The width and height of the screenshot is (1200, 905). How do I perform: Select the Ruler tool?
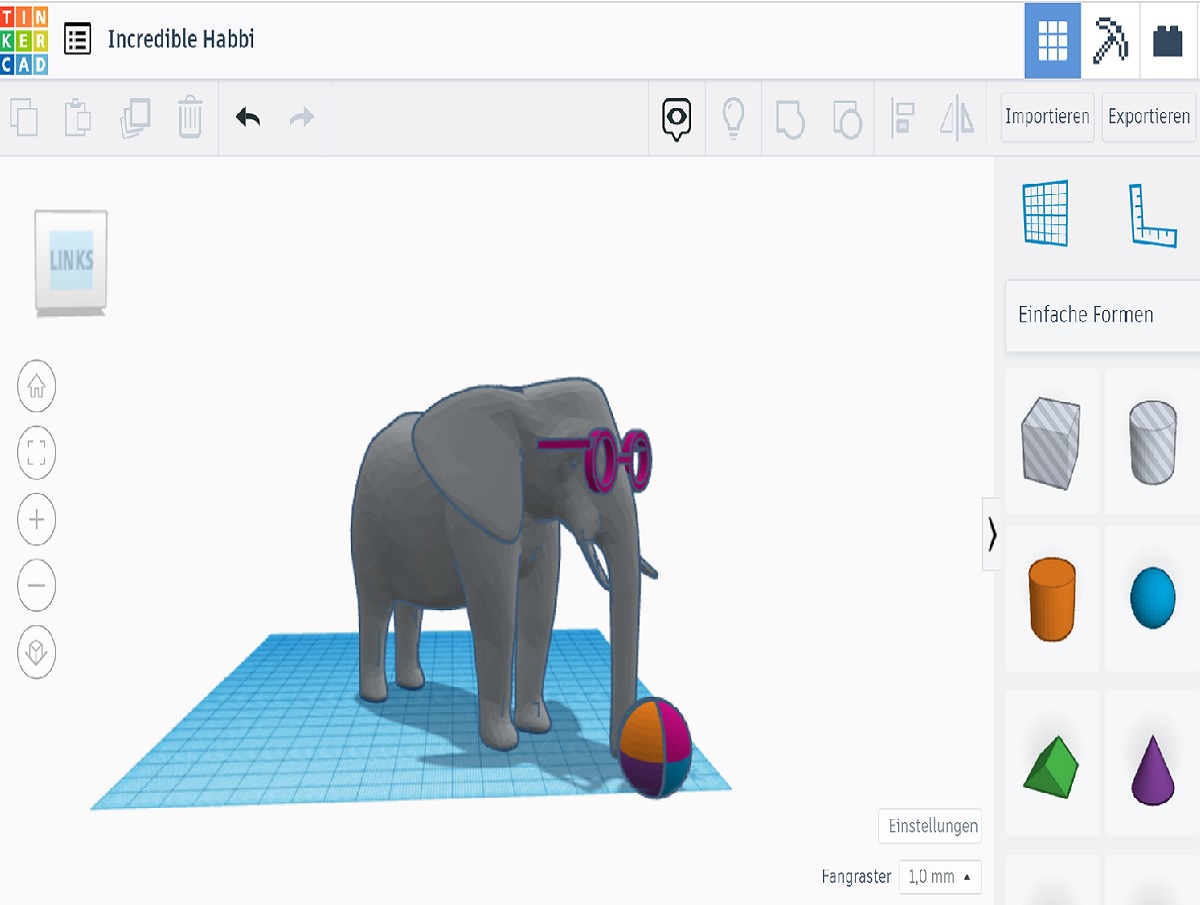pos(1152,214)
